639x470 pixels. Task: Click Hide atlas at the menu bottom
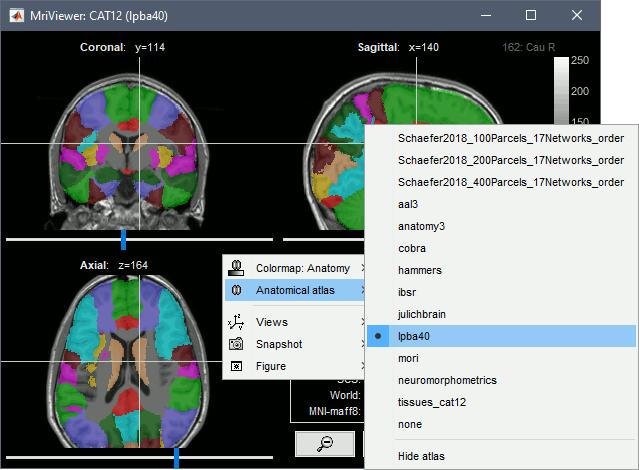click(x=421, y=456)
